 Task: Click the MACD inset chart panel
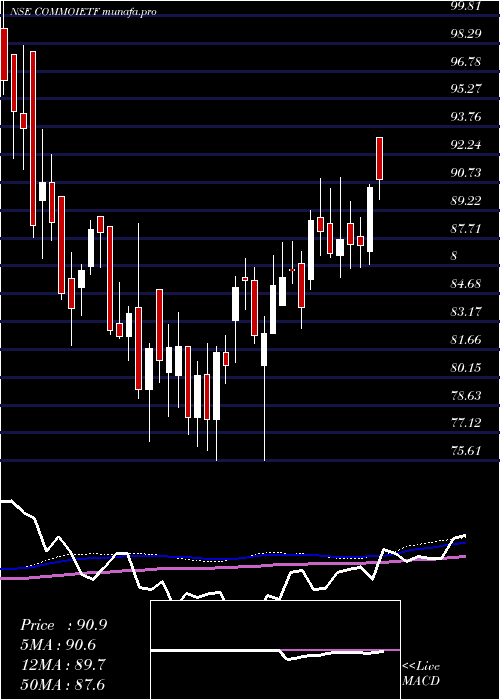[275, 650]
